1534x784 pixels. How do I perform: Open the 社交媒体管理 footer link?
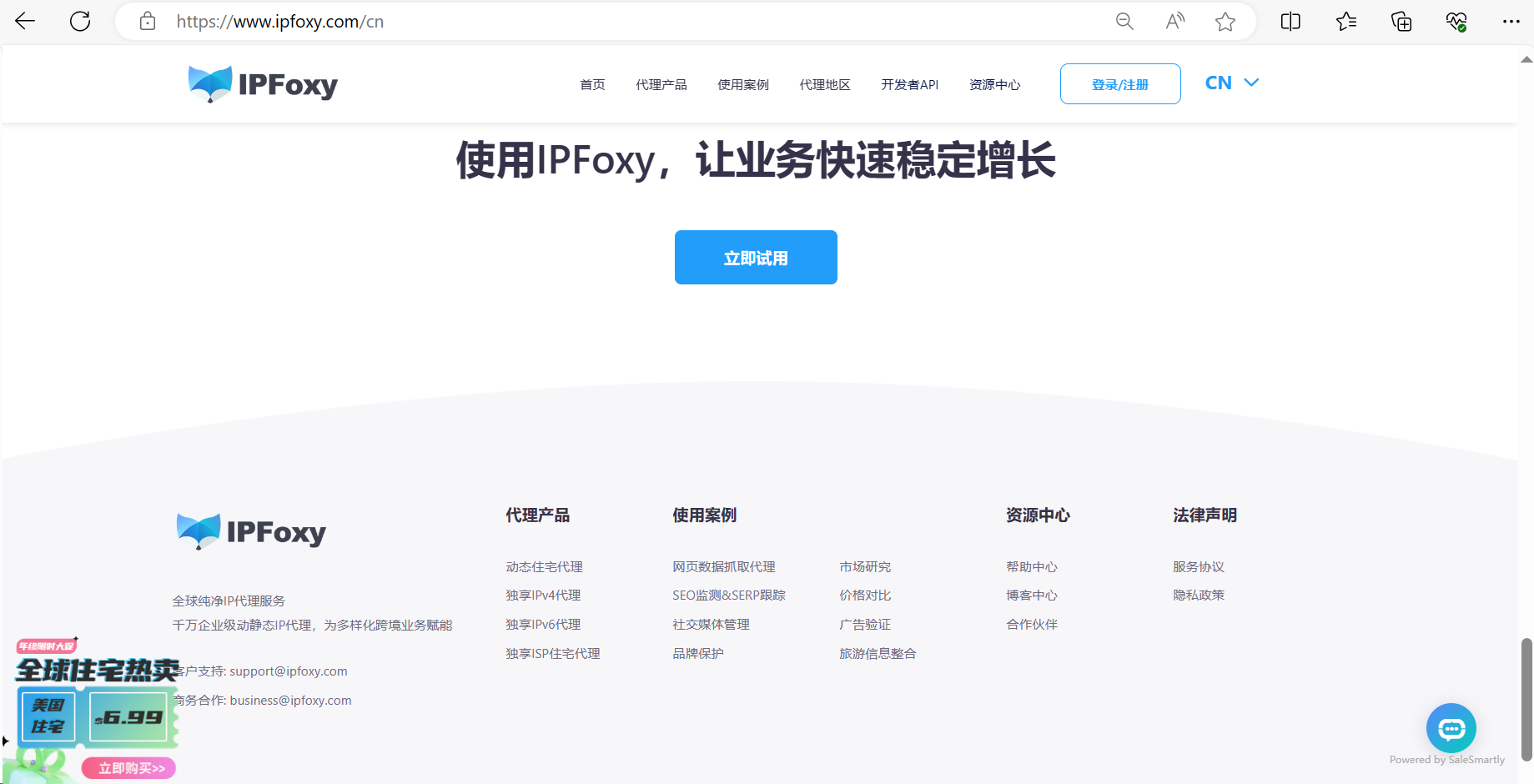tap(711, 624)
